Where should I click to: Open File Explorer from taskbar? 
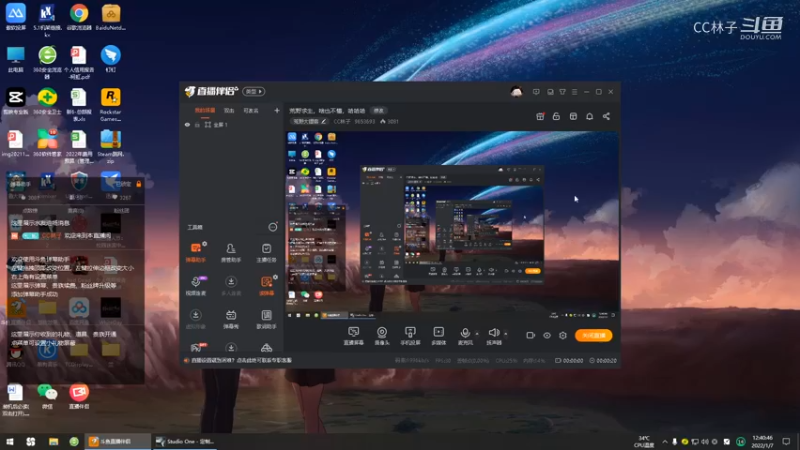point(53,441)
